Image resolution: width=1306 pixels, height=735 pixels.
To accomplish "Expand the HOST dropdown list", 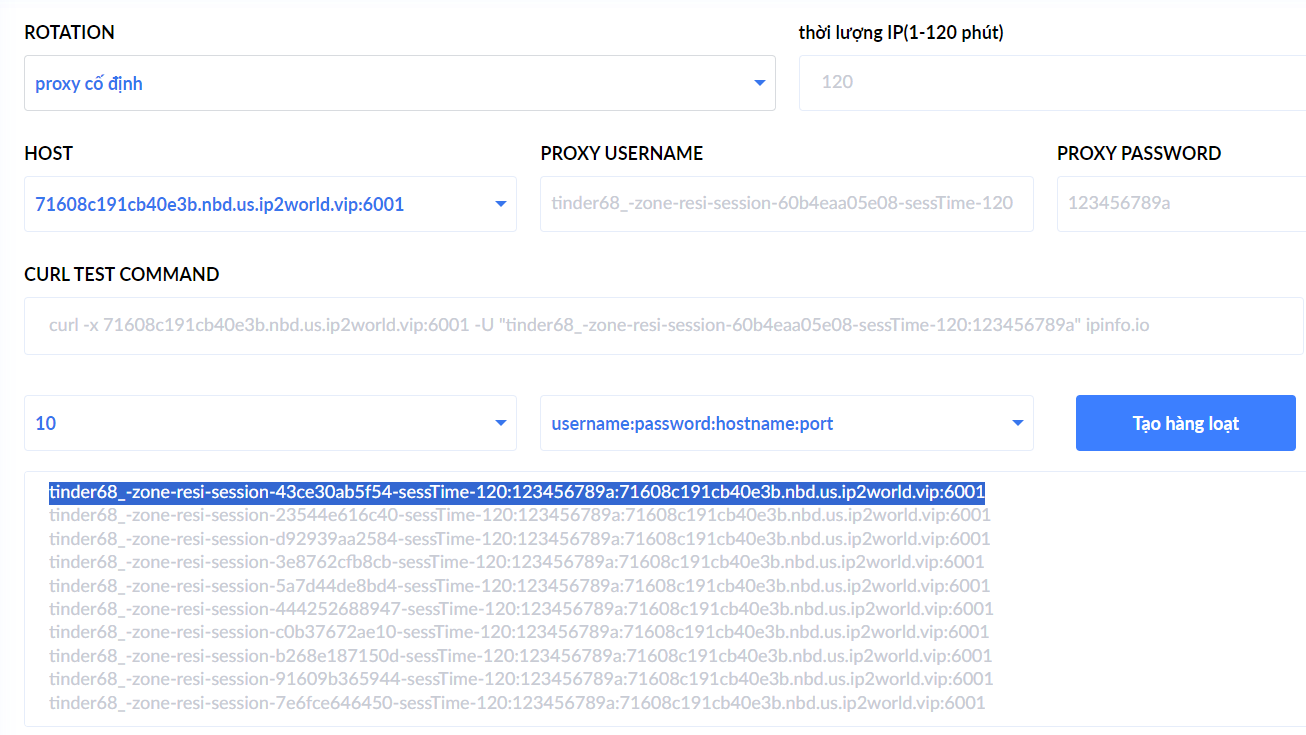I will pos(270,204).
